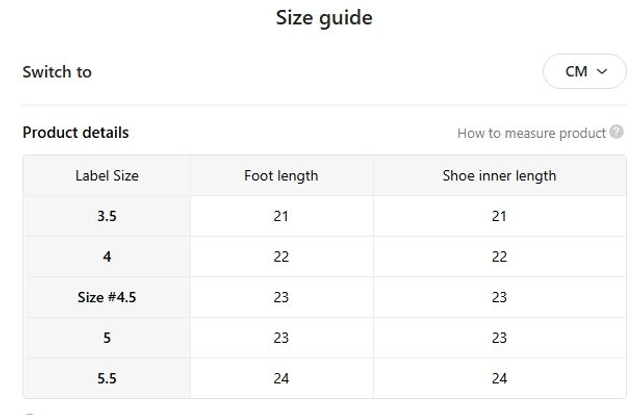
Task: Click the question mark help icon
Action: (x=617, y=133)
